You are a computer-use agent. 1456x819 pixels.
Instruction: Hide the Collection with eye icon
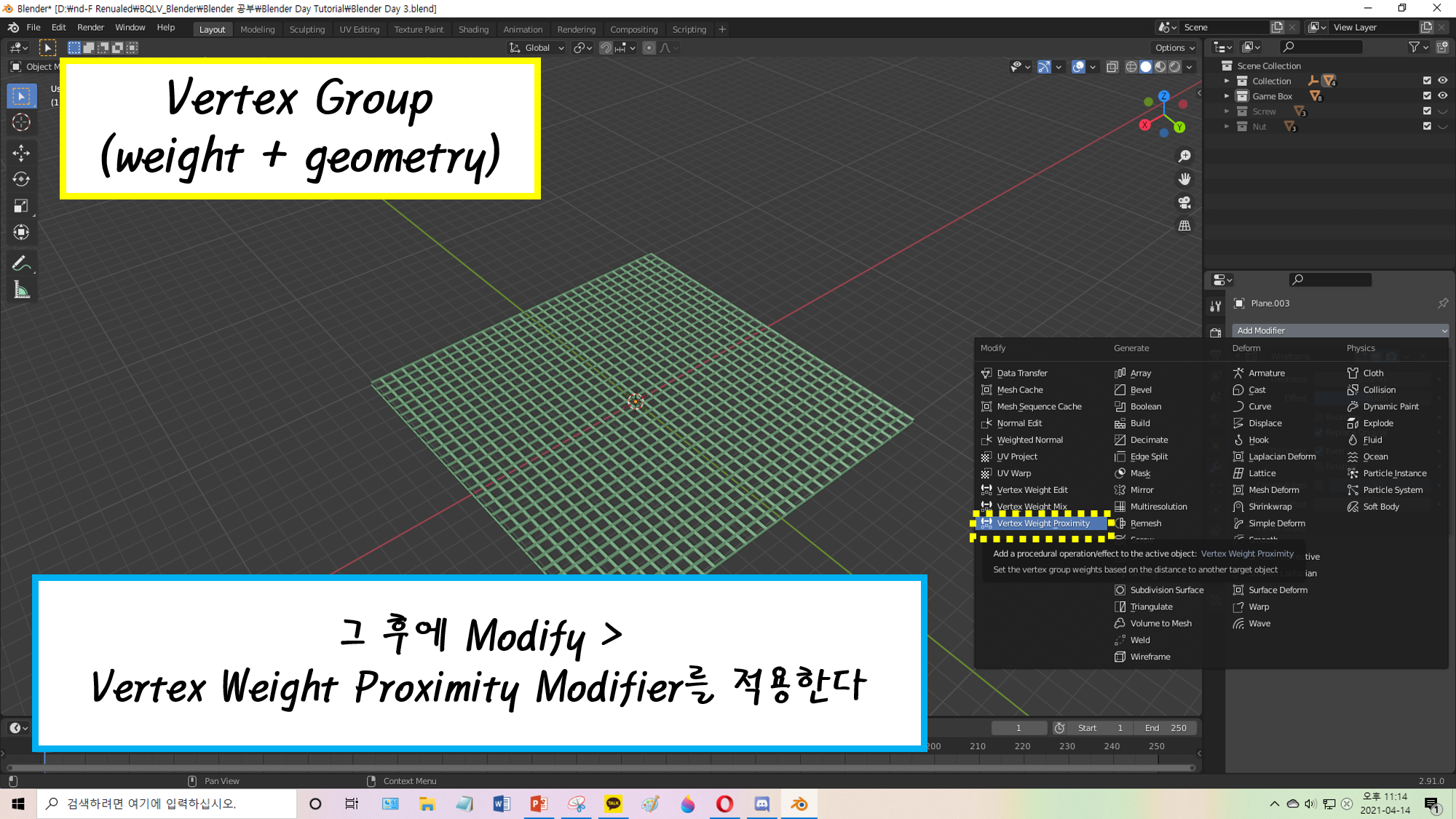coord(1442,81)
